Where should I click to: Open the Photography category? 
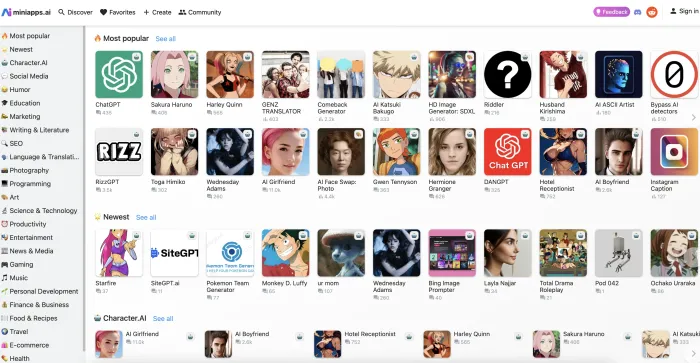click(x=25, y=170)
